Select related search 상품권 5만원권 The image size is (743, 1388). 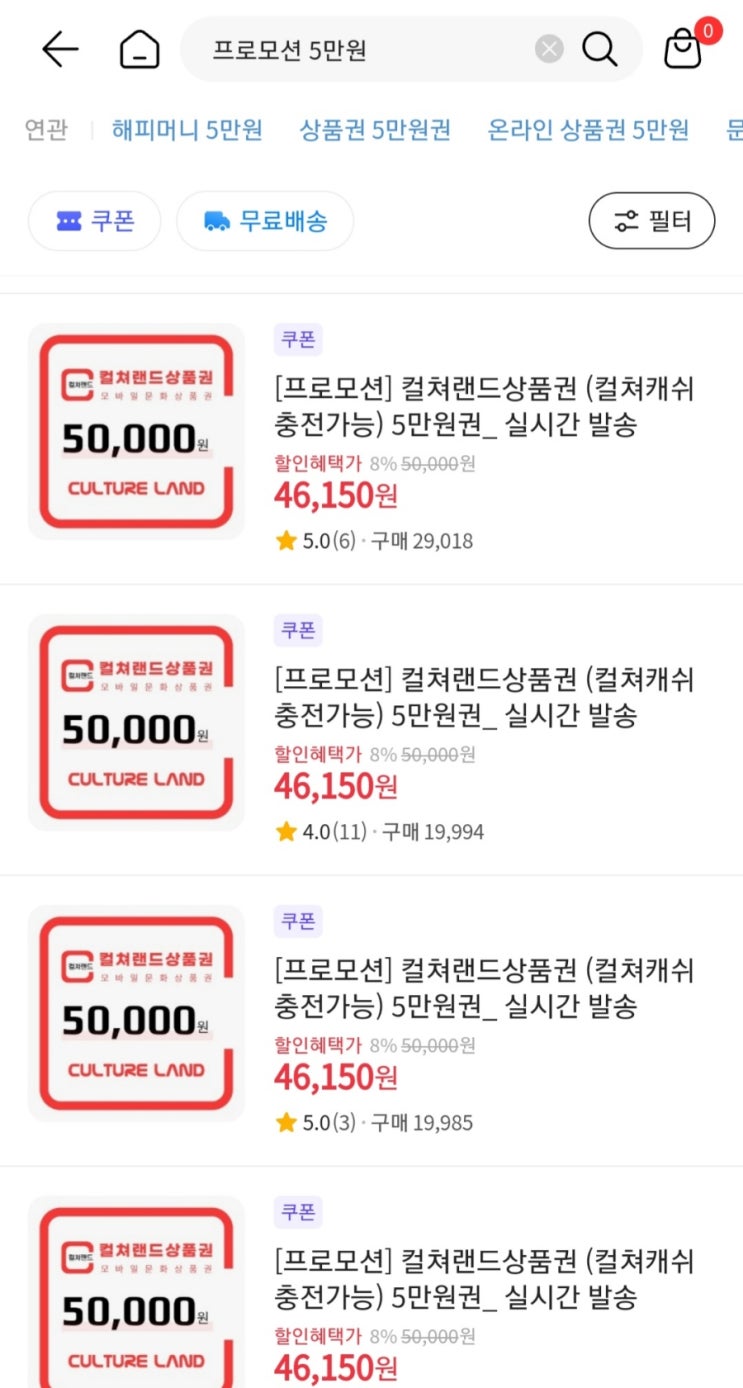(375, 130)
